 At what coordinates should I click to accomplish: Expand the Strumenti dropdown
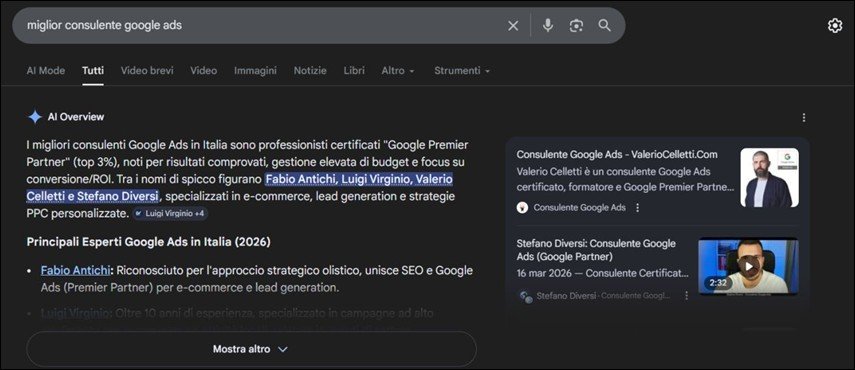(462, 71)
